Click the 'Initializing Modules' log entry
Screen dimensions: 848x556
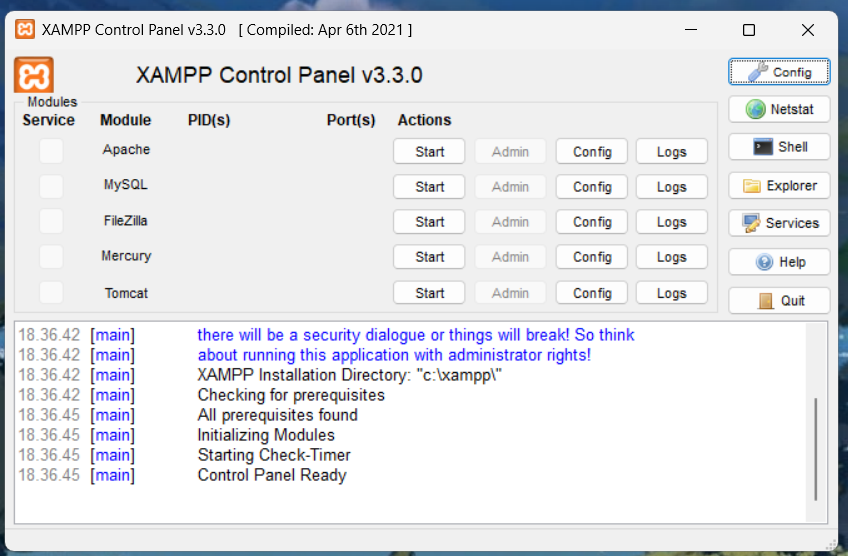[x=266, y=435]
